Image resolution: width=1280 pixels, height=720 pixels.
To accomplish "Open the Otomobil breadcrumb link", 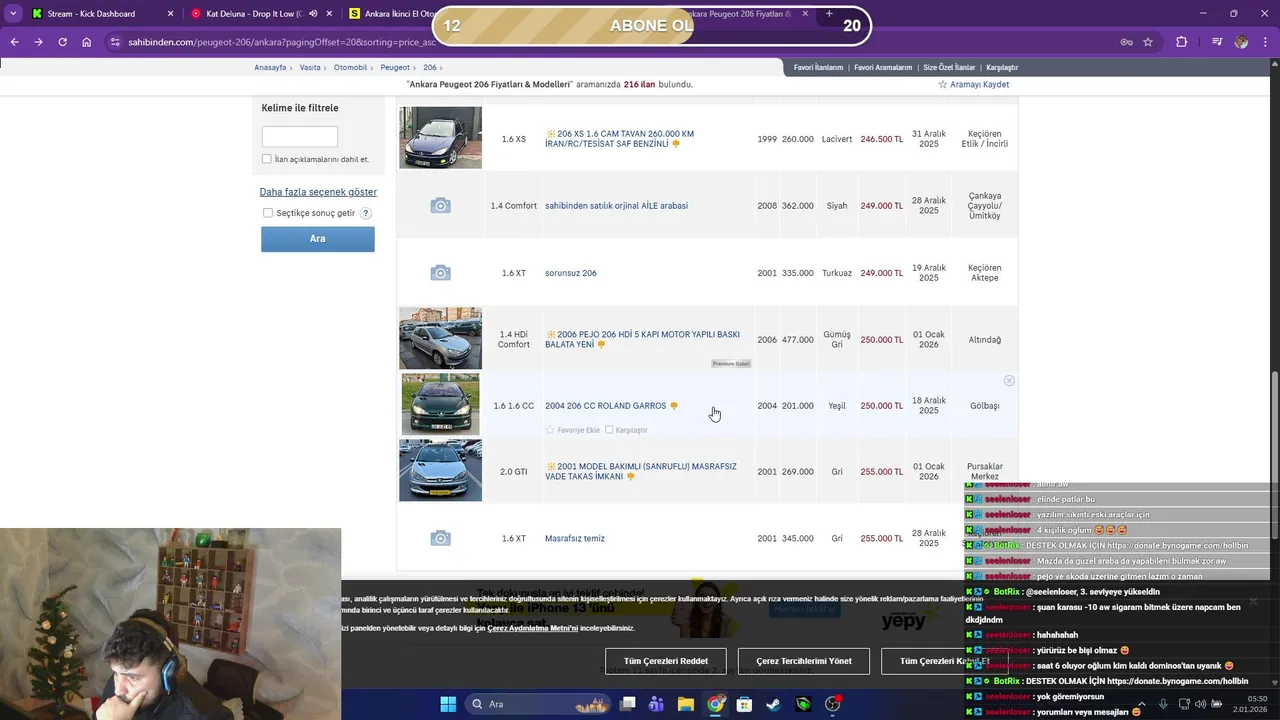I will coord(351,67).
